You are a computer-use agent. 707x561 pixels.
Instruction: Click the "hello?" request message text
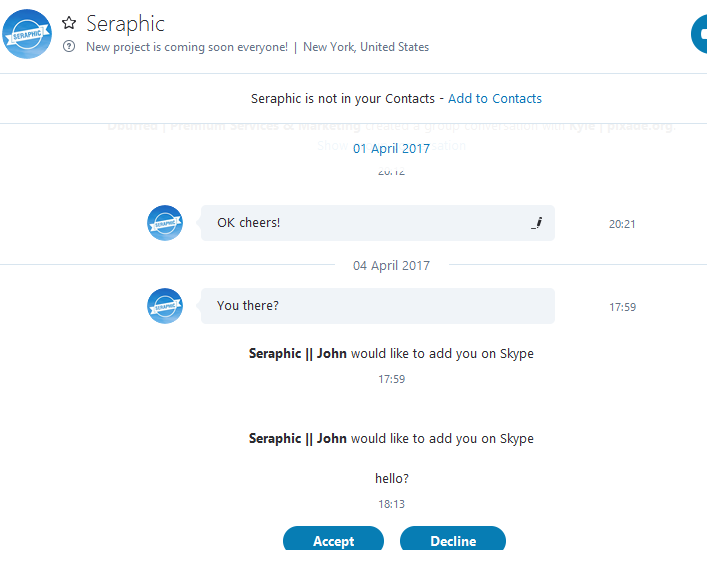(391, 479)
